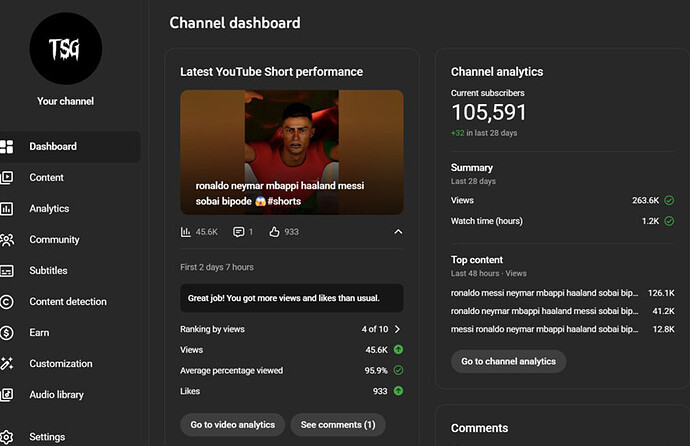Open Customization with the magic wand icon

point(8,364)
